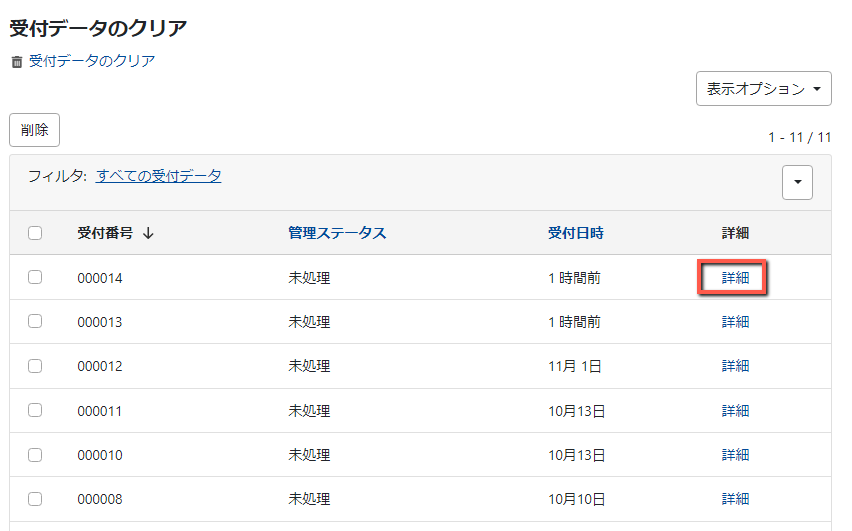Open 詳細 for record 000013
852x531 pixels.
[x=735, y=322]
